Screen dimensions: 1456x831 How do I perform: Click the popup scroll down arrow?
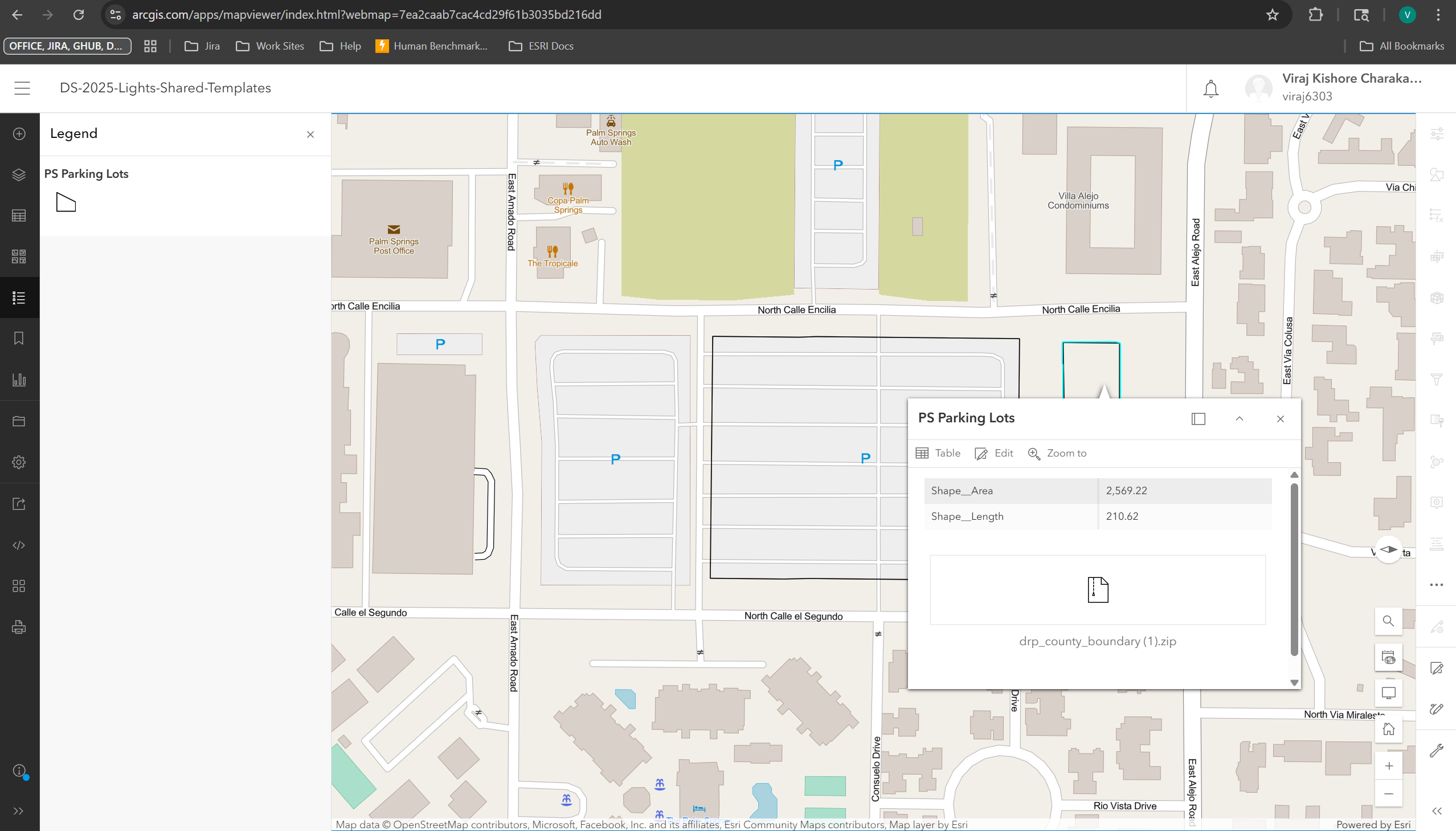click(x=1294, y=683)
